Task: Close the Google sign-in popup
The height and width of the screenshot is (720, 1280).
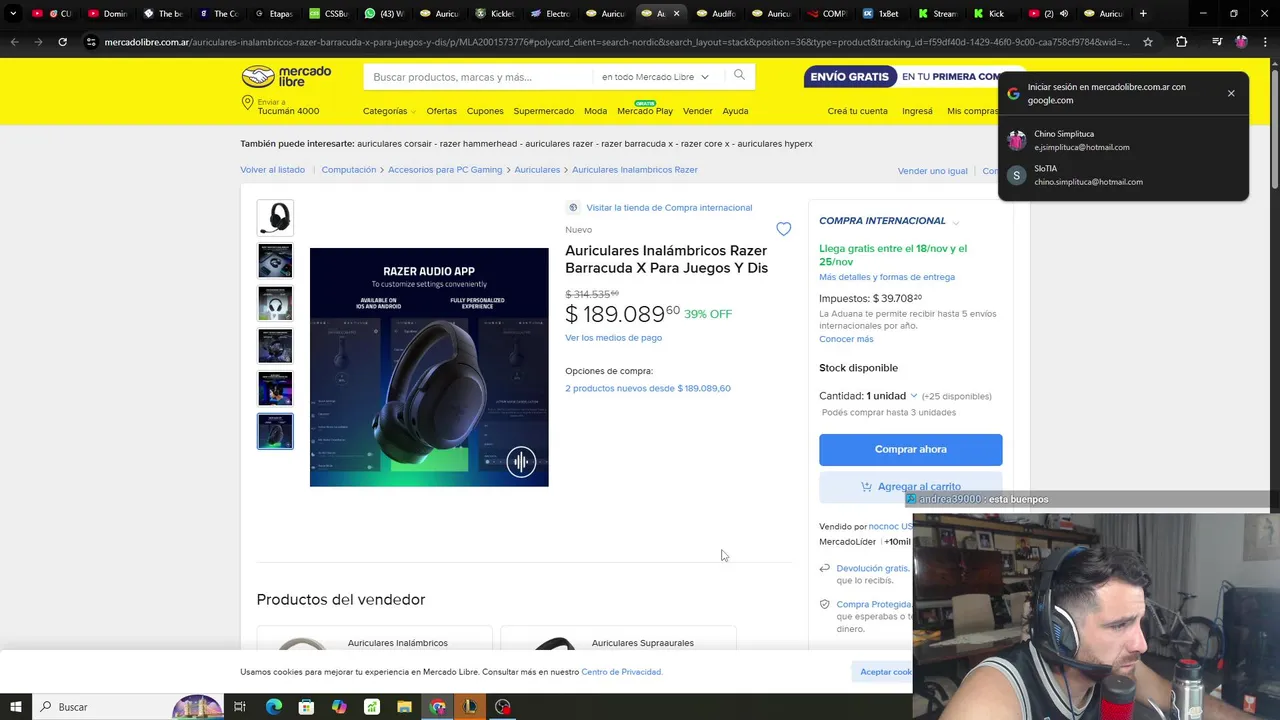Action: tap(1231, 93)
